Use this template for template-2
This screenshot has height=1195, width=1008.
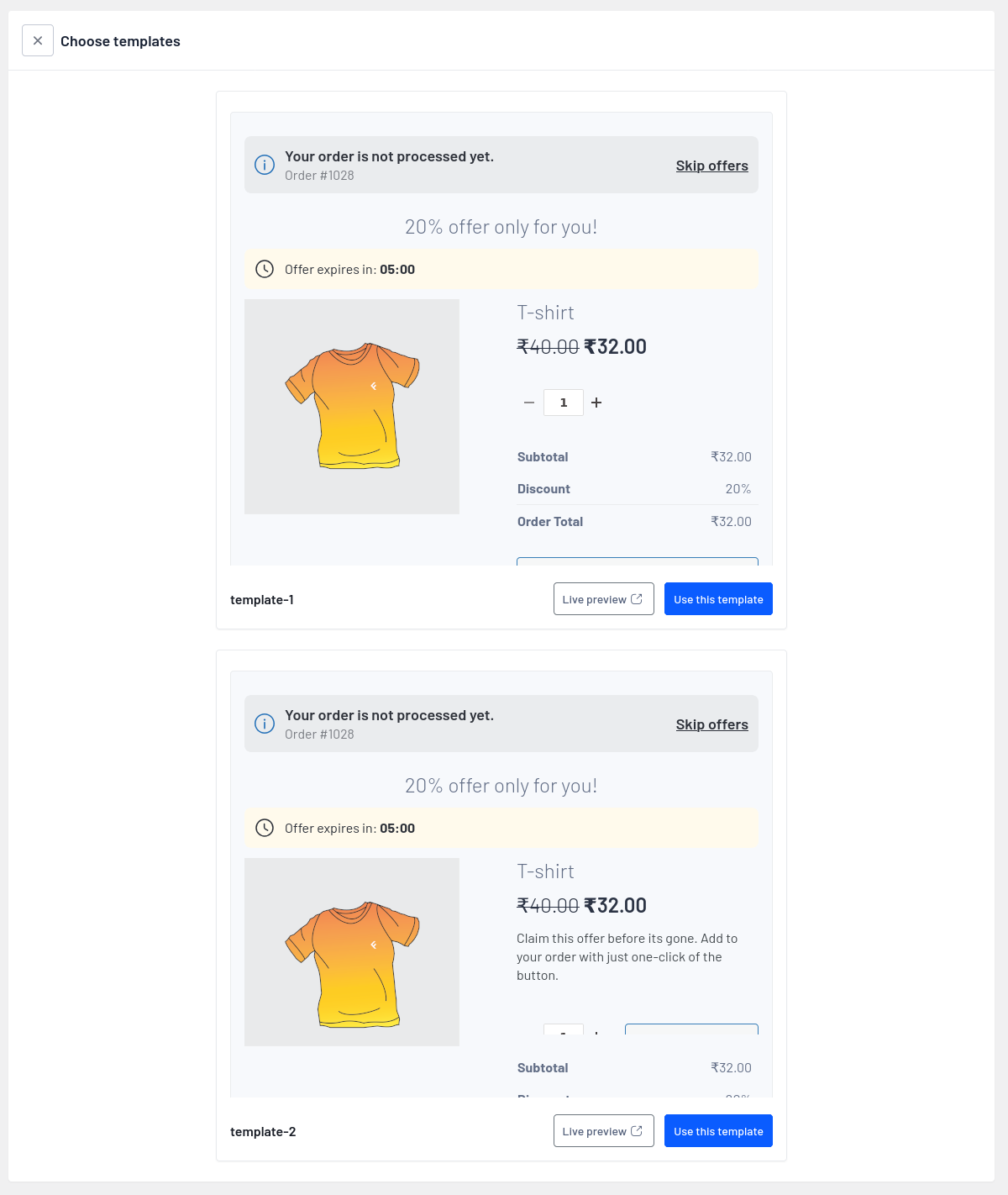coord(718,1131)
